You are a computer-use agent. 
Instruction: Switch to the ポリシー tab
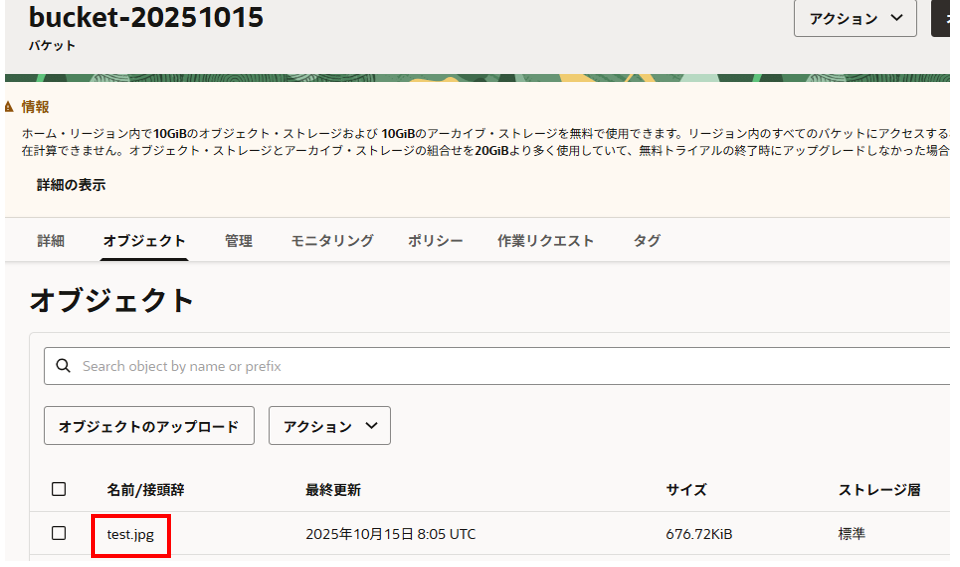tap(435, 241)
